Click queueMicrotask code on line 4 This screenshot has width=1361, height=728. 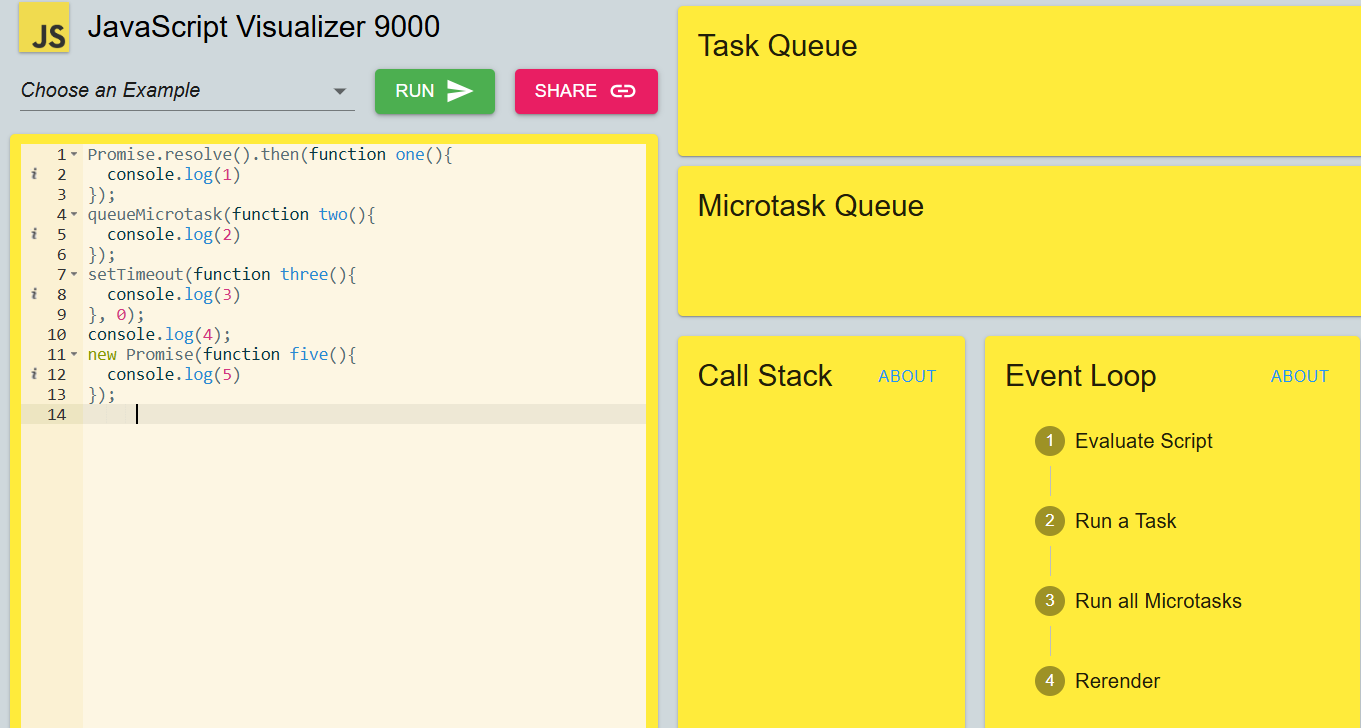click(231, 214)
